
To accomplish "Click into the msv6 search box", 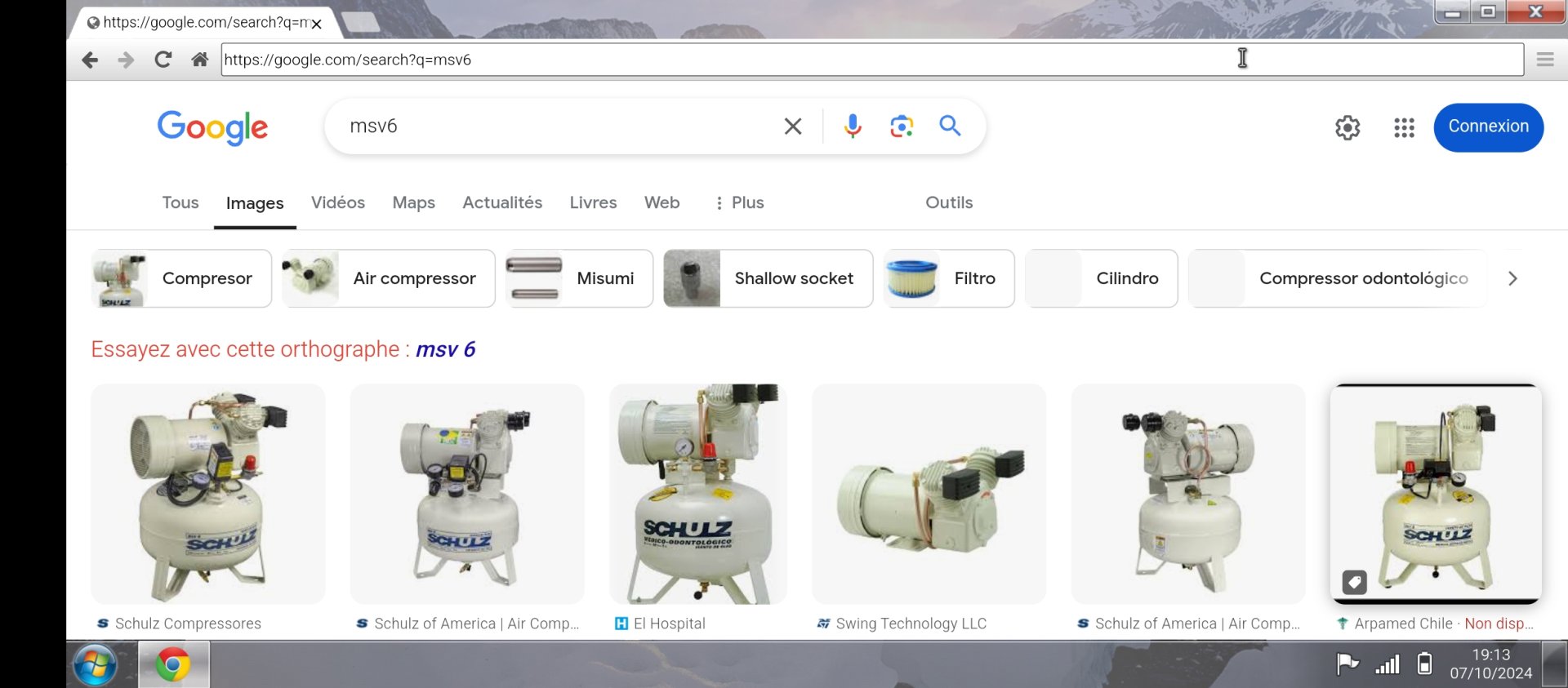I will (555, 126).
